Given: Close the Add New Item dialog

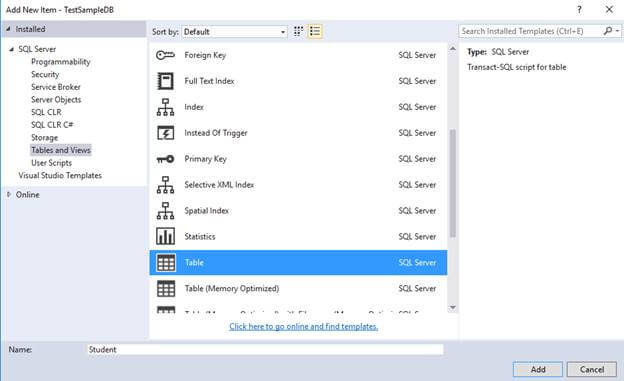Looking at the screenshot, I should 609,10.
